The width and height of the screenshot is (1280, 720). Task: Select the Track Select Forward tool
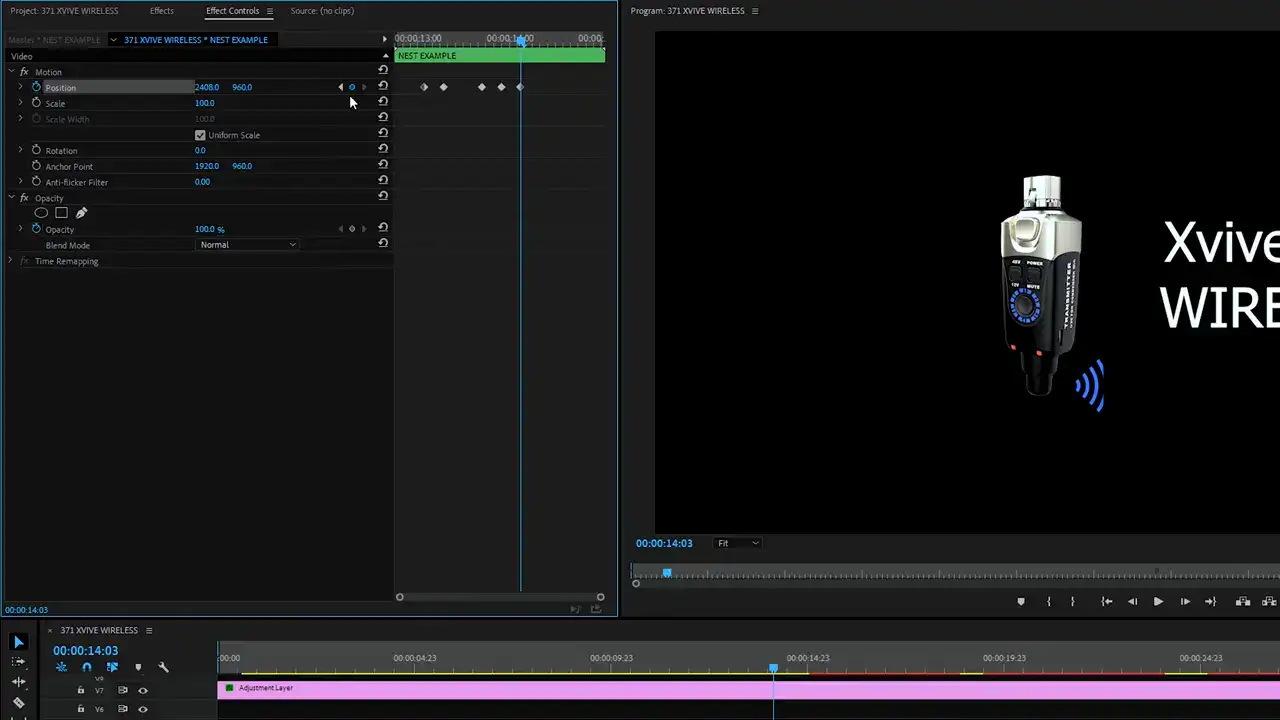pyautogui.click(x=19, y=662)
